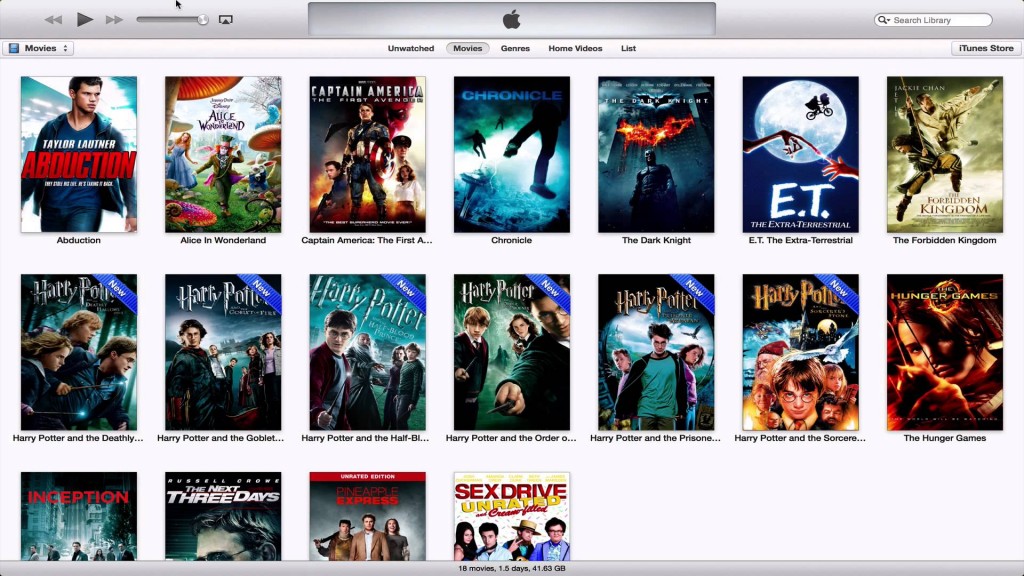
Task: Open the Movies library dropdown
Action: (x=37, y=48)
